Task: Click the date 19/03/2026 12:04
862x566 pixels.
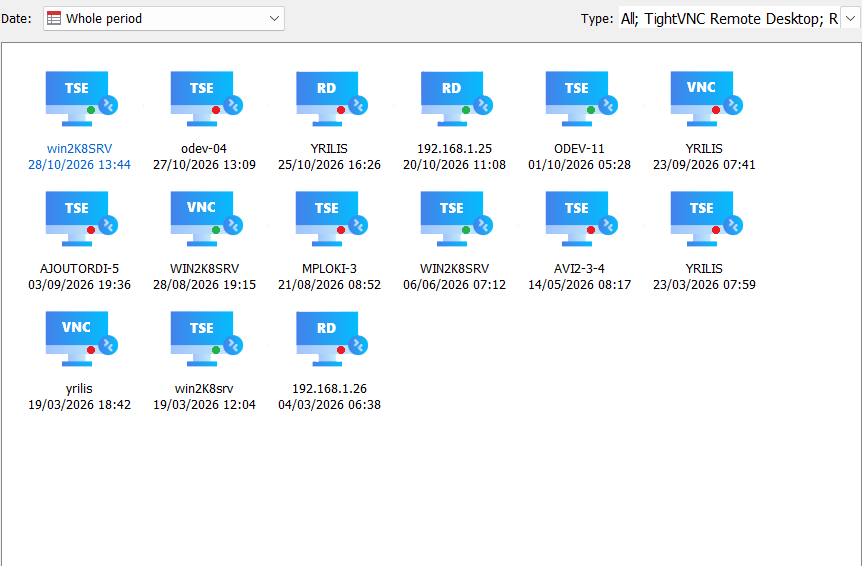Action: pyautogui.click(x=204, y=405)
